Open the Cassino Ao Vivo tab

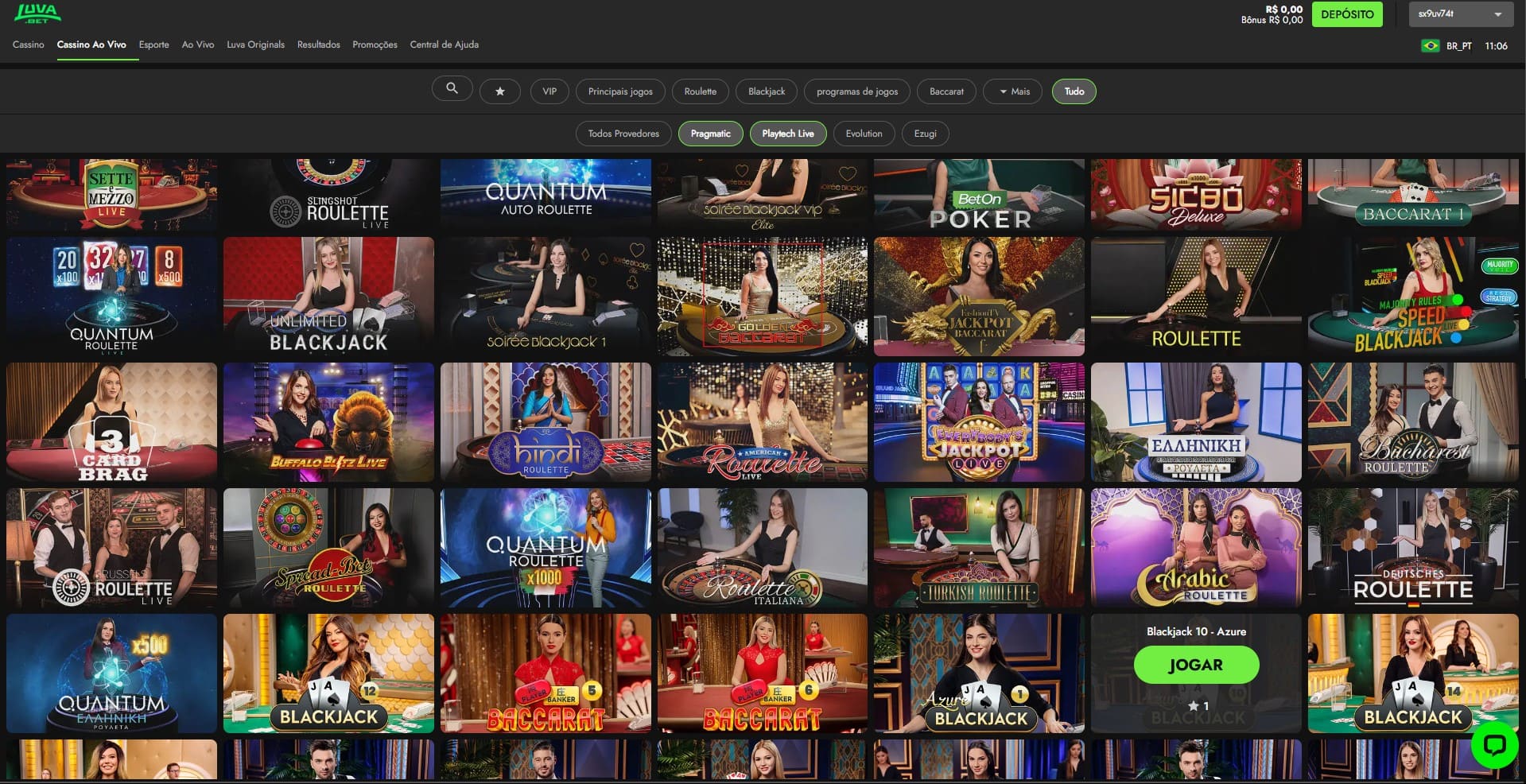[91, 45]
